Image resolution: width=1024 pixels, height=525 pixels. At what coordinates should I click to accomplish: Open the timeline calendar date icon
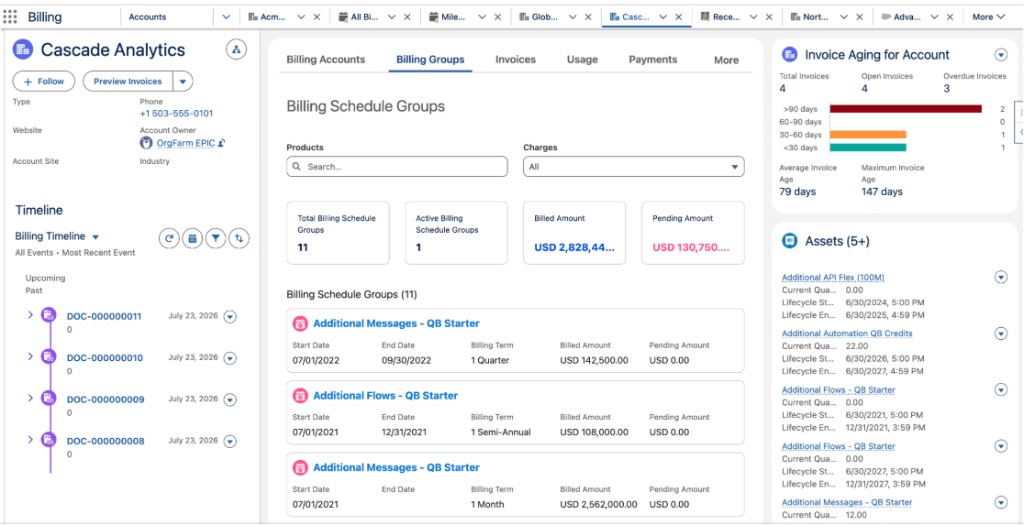(192, 238)
